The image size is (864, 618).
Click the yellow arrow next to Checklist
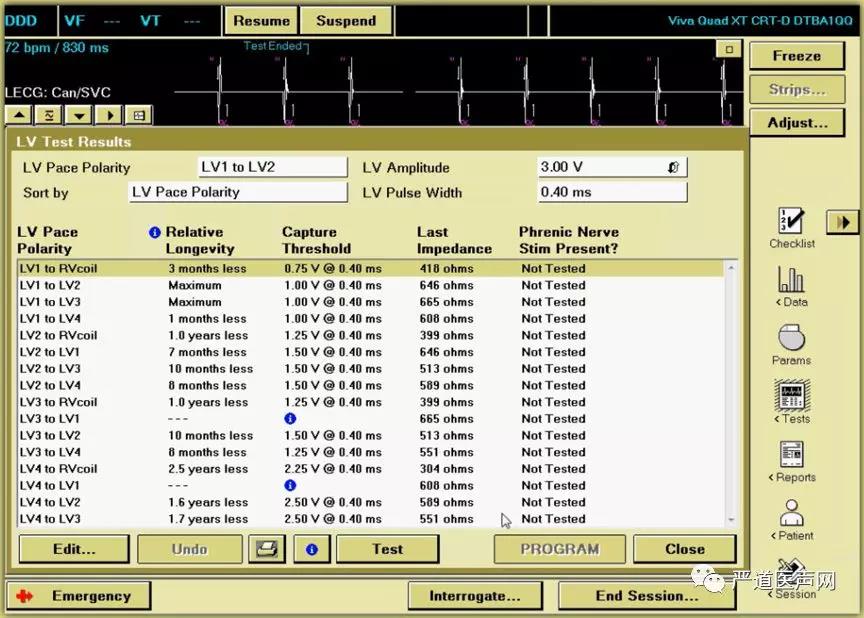point(843,222)
